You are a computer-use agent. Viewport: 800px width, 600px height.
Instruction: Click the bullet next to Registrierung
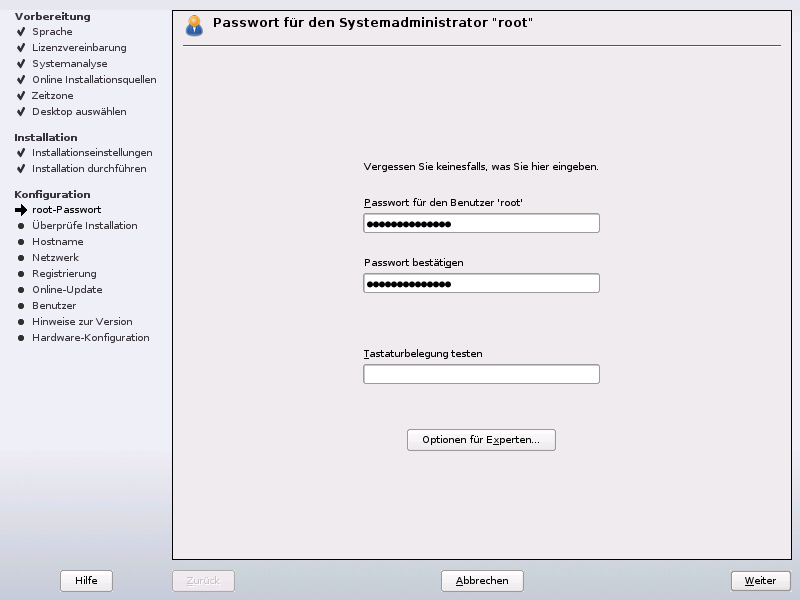coord(21,274)
